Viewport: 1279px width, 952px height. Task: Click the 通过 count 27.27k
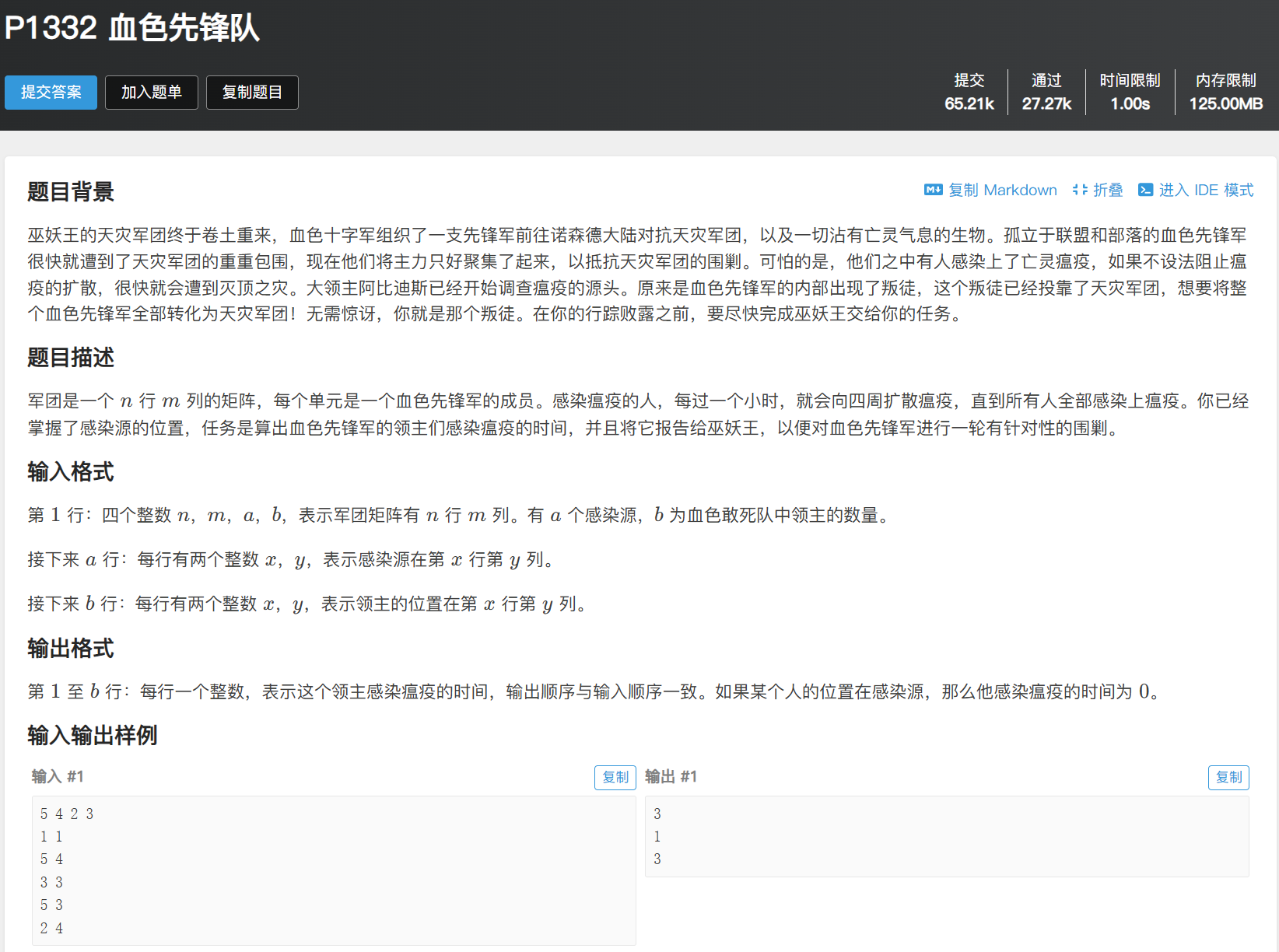[x=1046, y=103]
